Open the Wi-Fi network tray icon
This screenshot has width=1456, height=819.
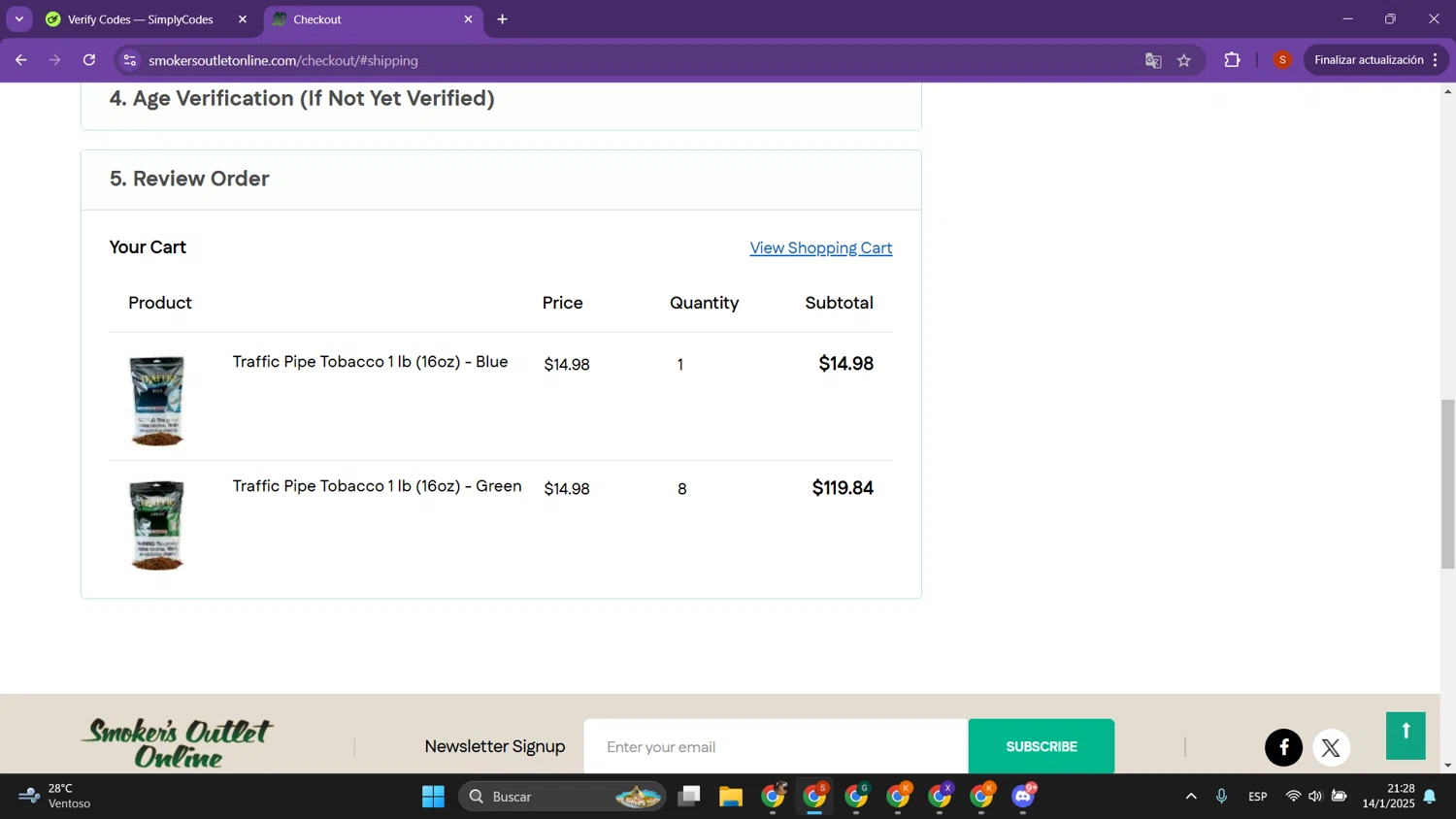coord(1293,797)
